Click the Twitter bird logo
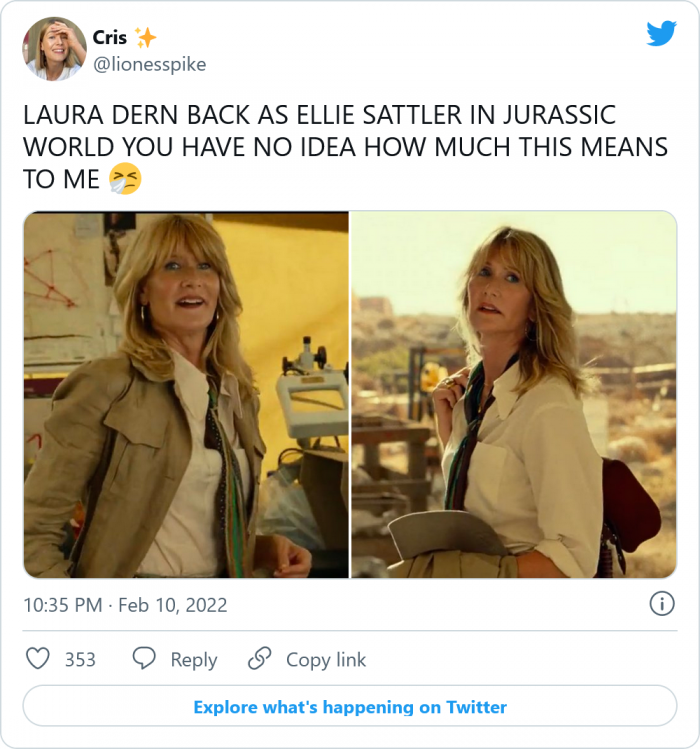Viewport: 700px width, 749px height. [661, 34]
